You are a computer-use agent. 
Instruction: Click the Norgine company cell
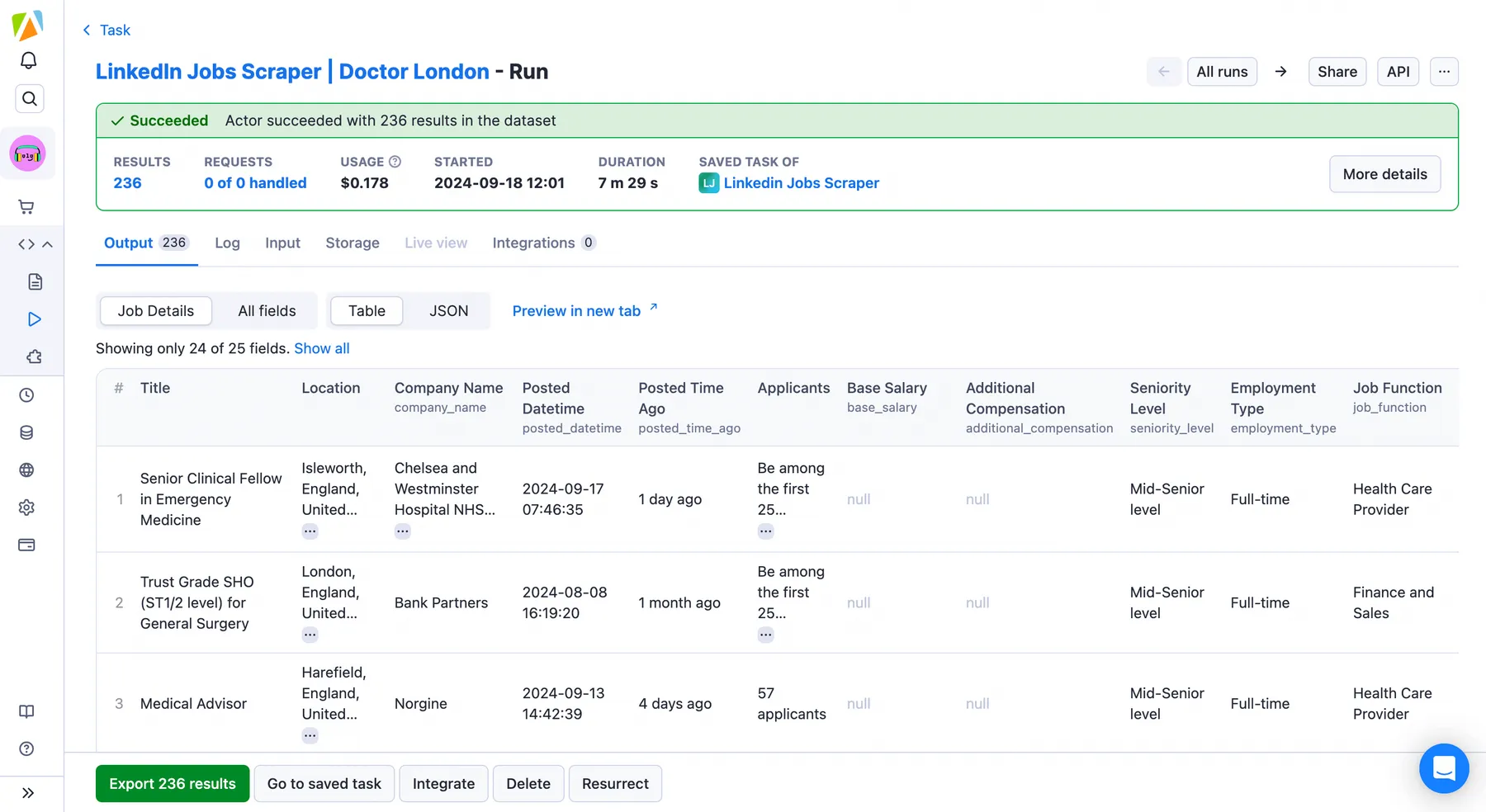[x=420, y=704]
